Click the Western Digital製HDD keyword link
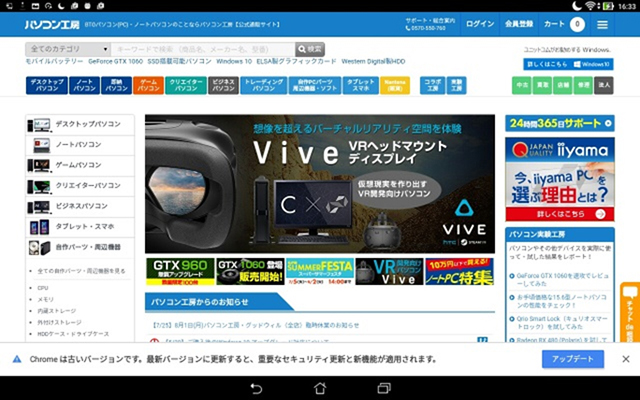The height and width of the screenshot is (400, 640). (x=373, y=62)
